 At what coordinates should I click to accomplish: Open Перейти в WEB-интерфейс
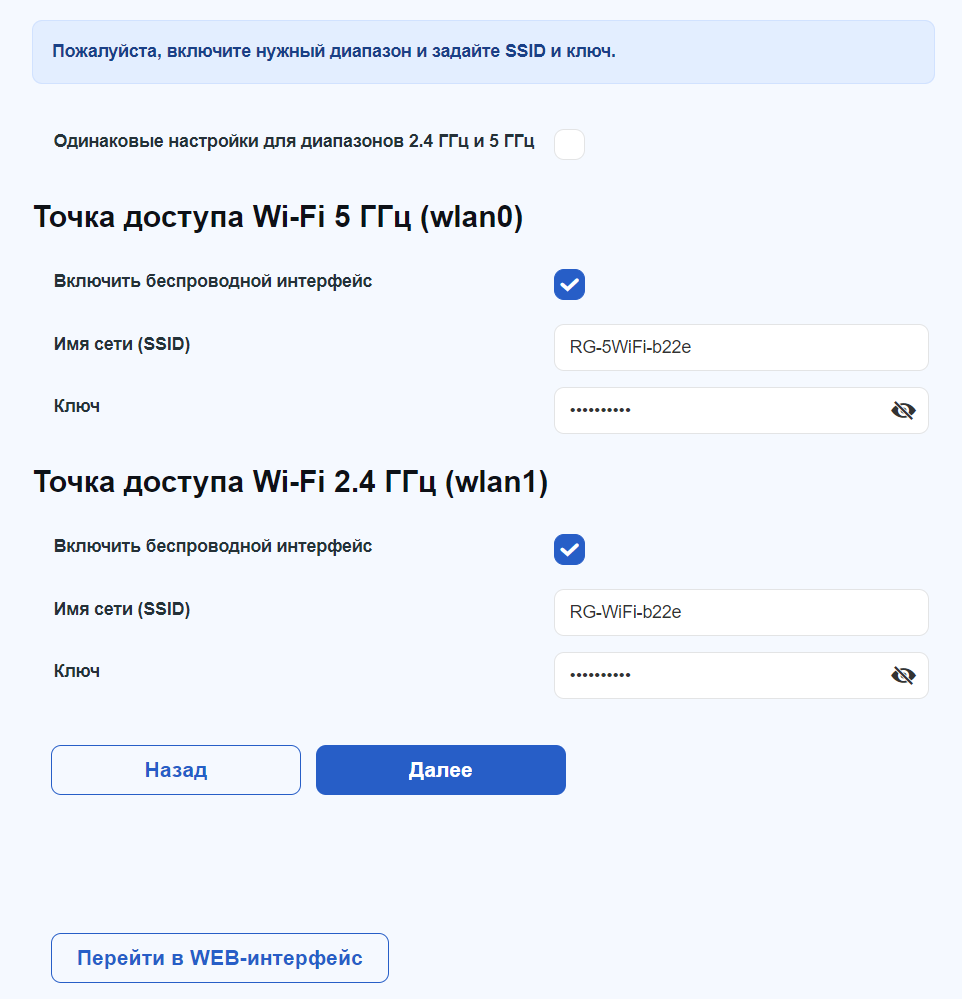(x=219, y=958)
